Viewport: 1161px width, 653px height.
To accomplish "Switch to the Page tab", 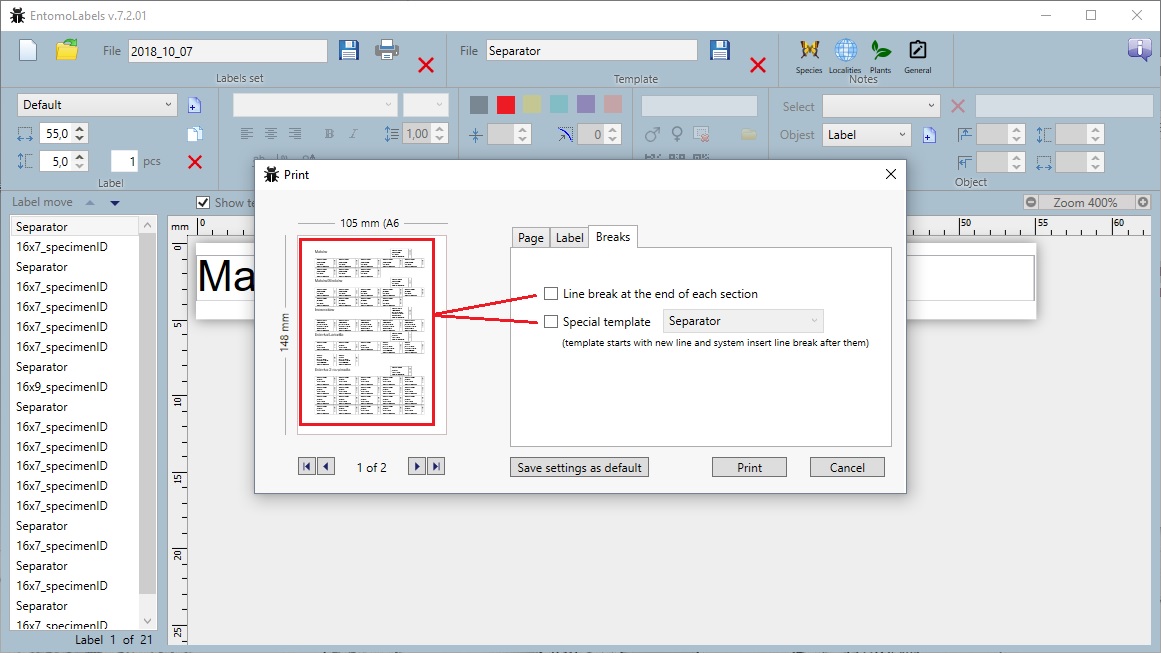I will [531, 238].
